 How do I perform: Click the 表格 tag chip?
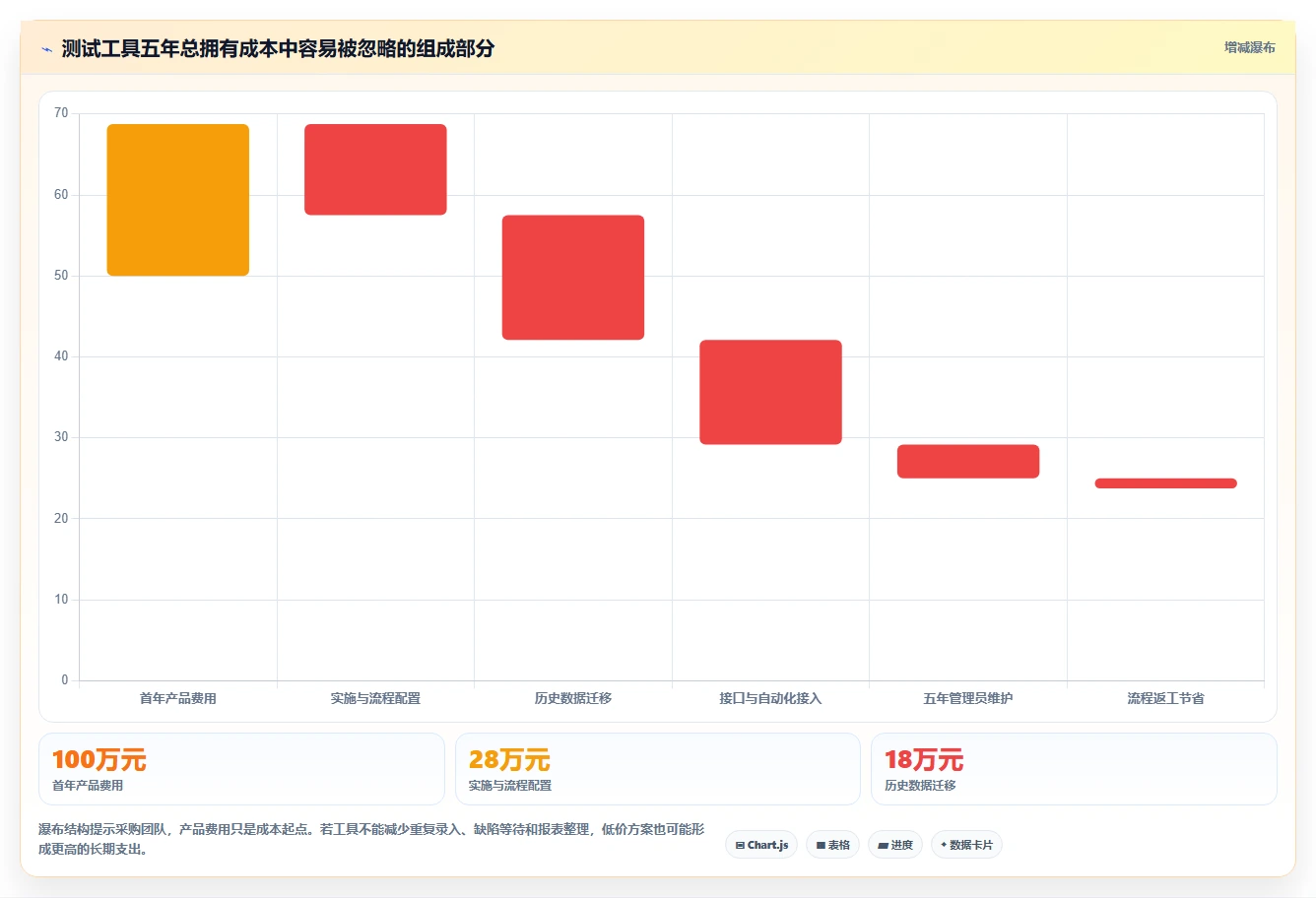[832, 845]
